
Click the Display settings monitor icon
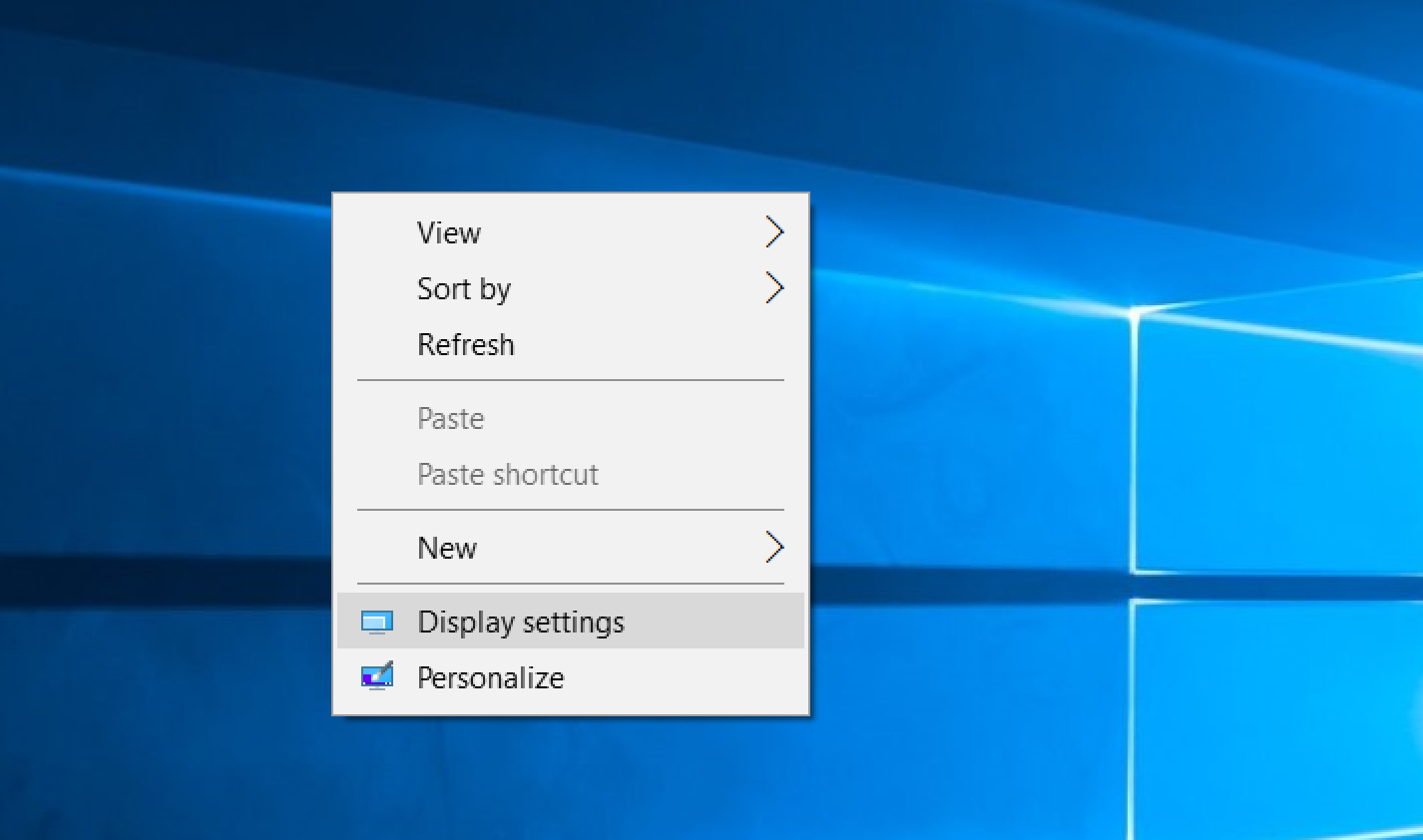pos(376,623)
